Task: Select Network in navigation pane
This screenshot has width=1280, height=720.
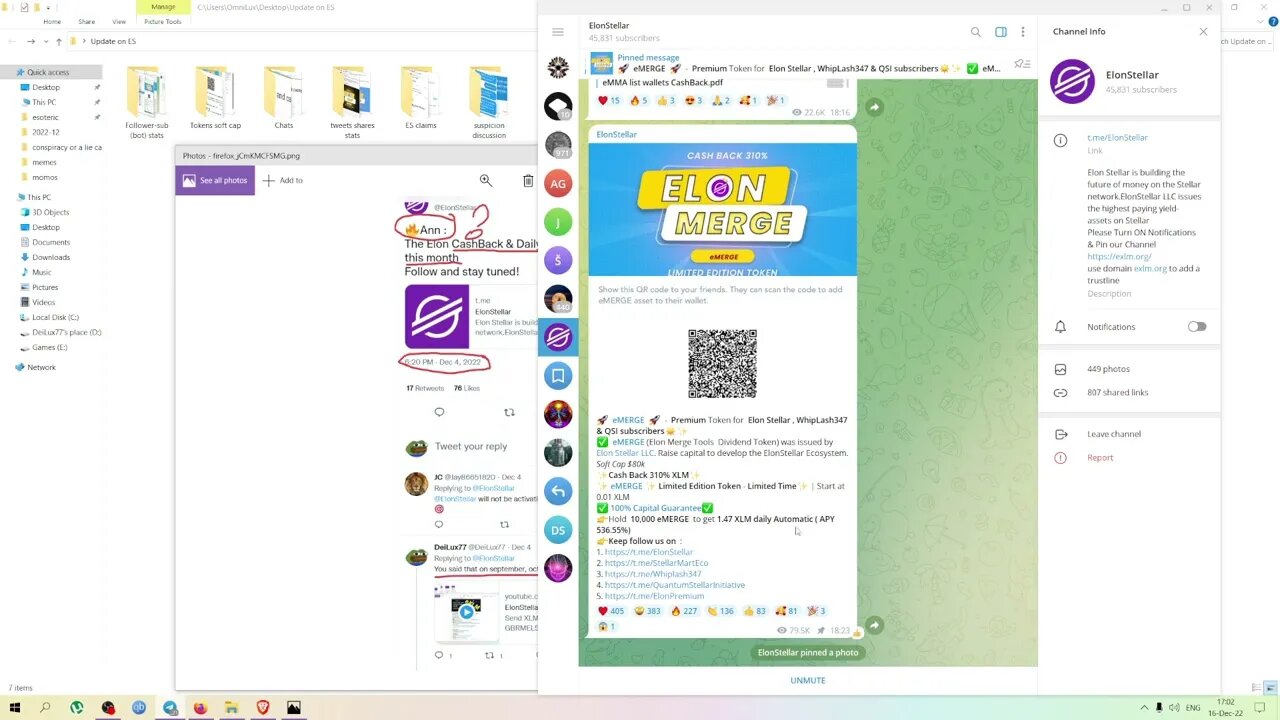Action: (41, 367)
